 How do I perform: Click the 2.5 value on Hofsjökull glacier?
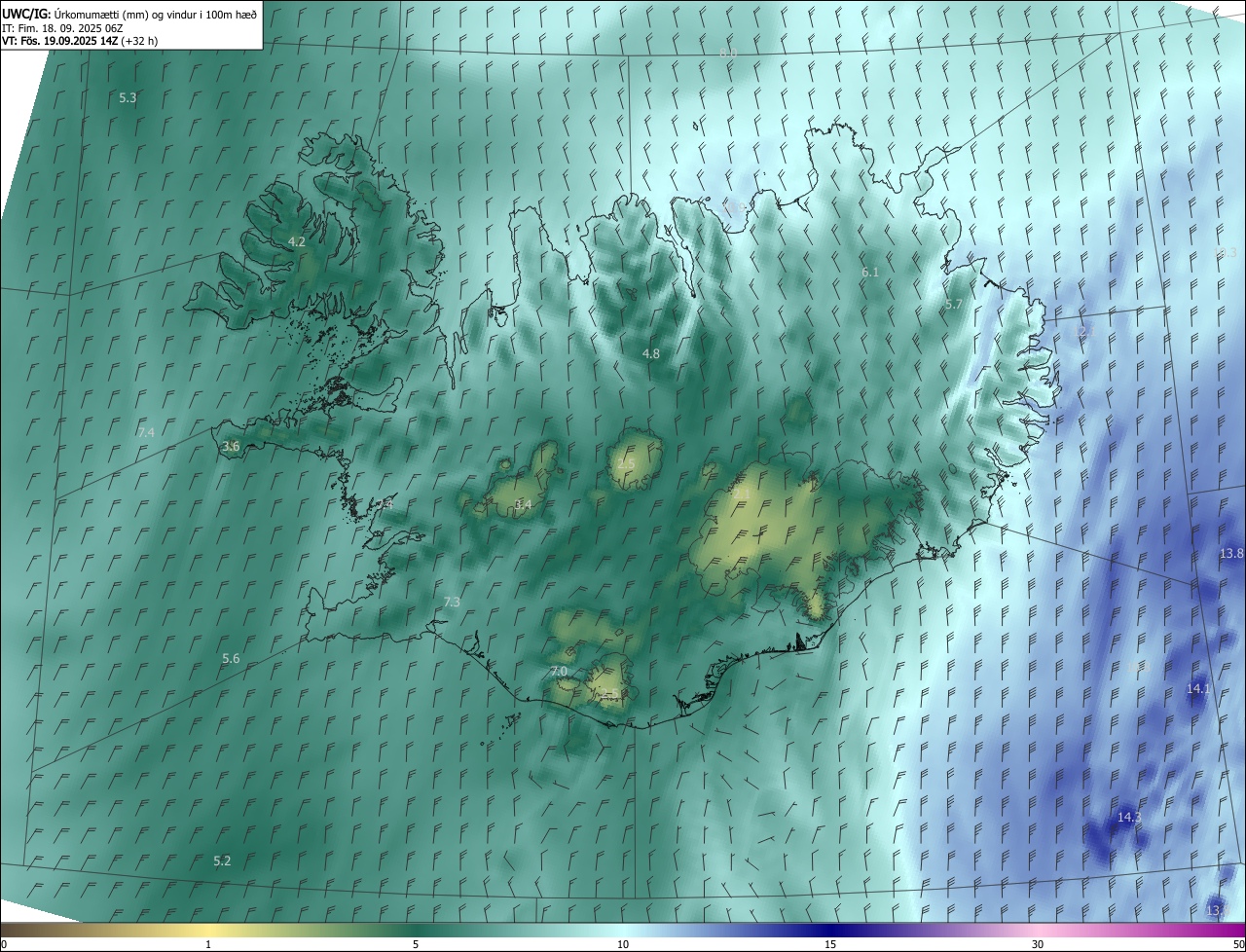pos(626,464)
